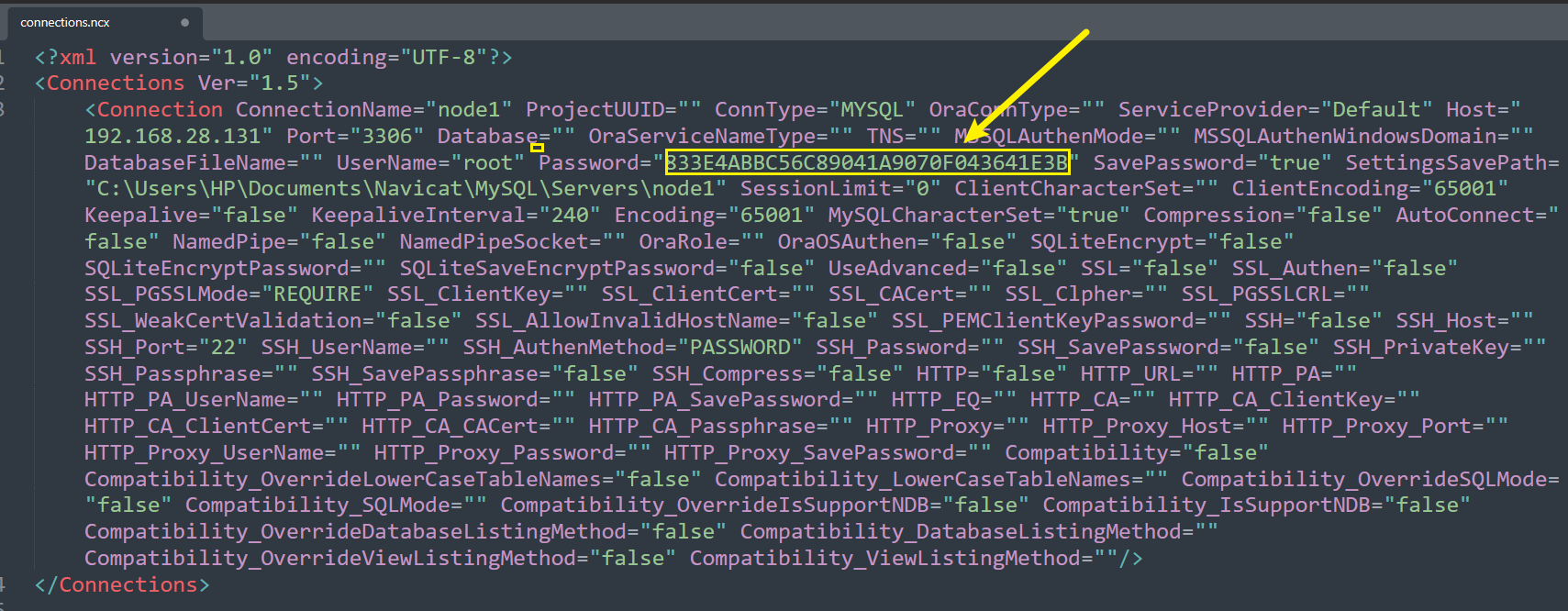Click the "MYSQL" ConnType value
The height and width of the screenshot is (611, 1568).
pos(873,109)
